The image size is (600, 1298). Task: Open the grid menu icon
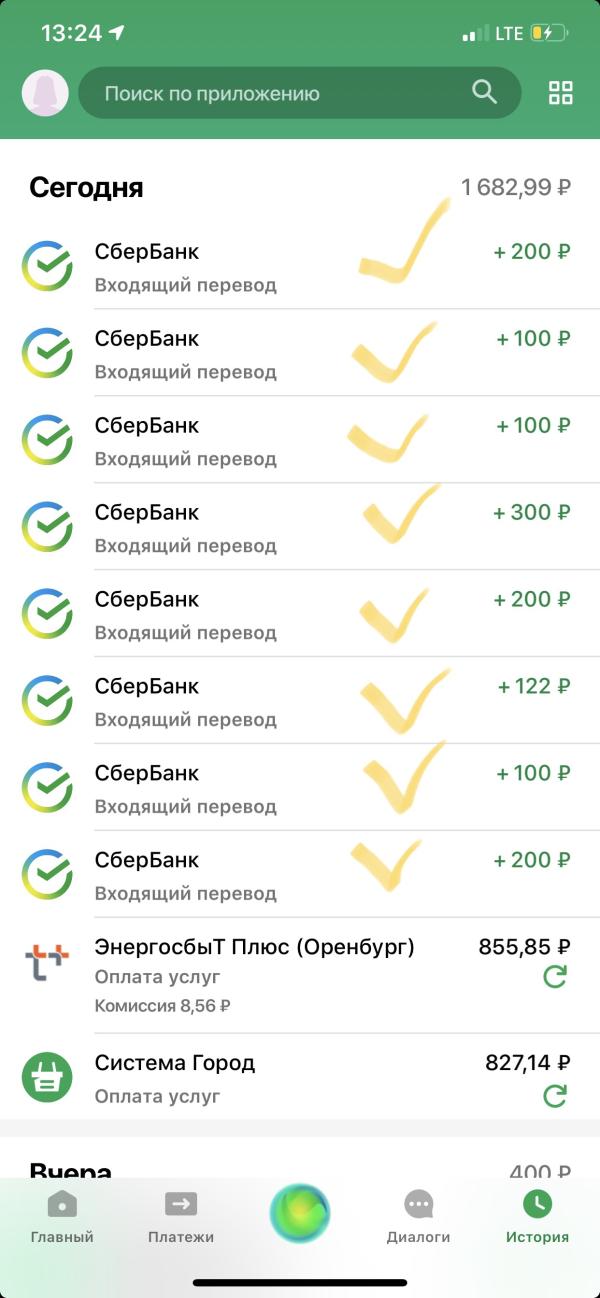(x=561, y=93)
